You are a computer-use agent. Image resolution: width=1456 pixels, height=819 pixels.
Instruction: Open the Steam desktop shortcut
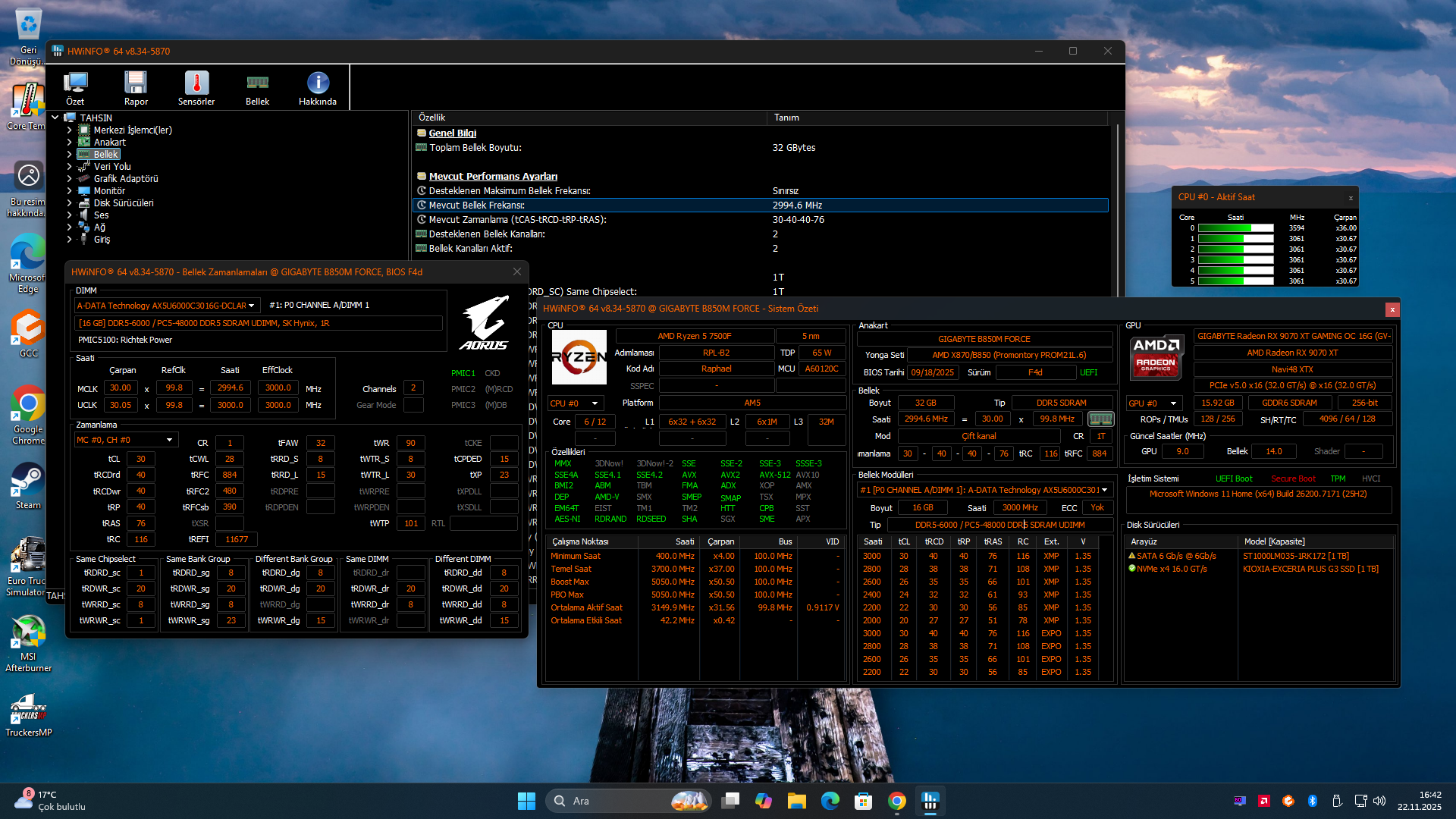pos(28,485)
